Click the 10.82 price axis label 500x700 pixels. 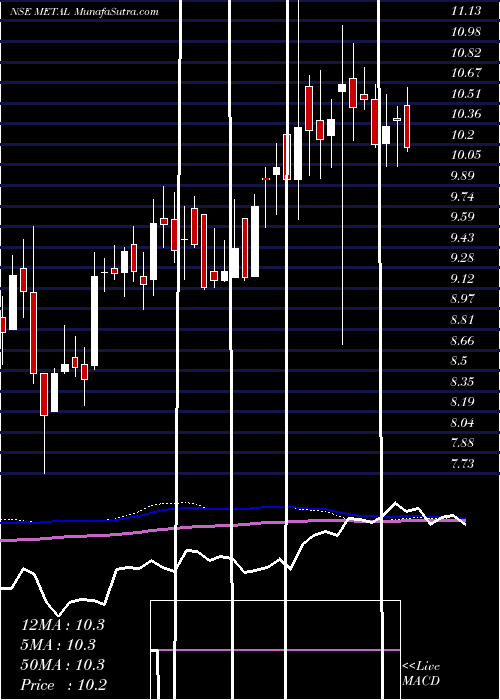466,53
